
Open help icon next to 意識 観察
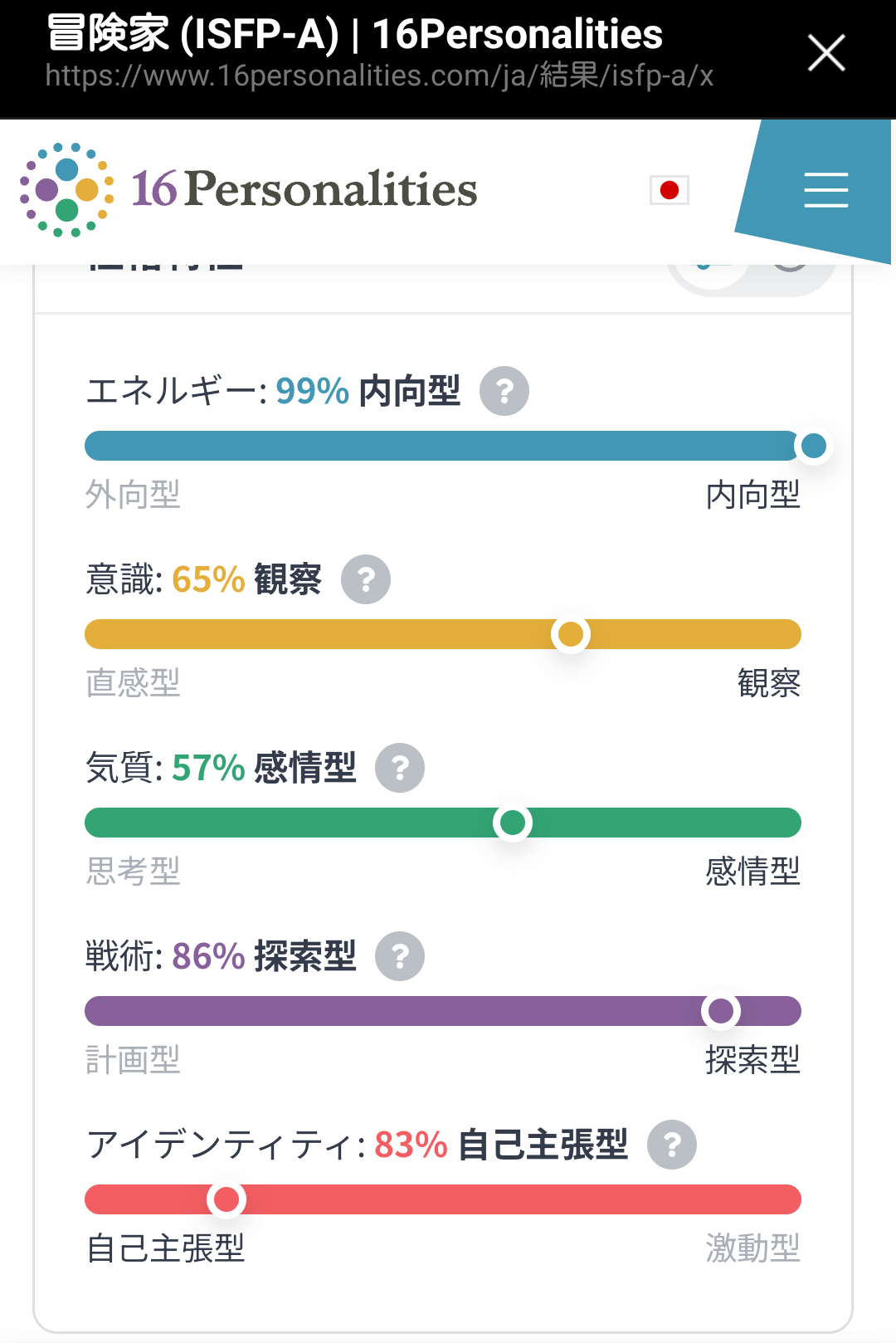click(x=366, y=579)
